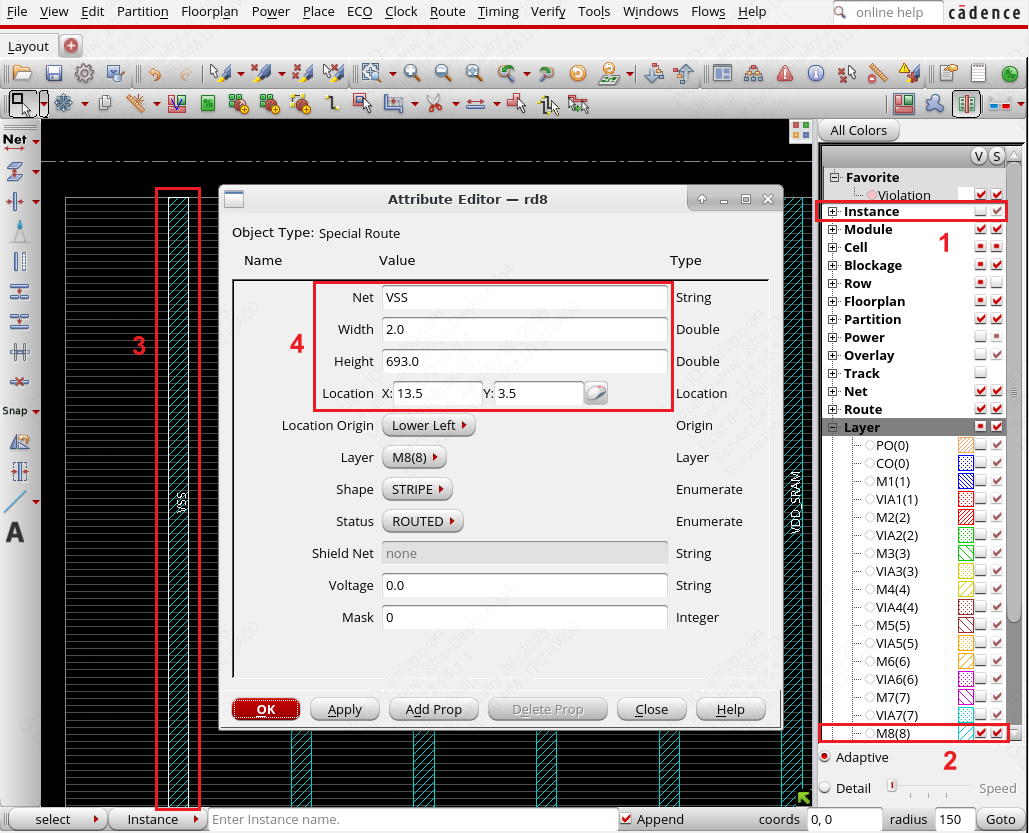Expand the Instance tree node
The width and height of the screenshot is (1029, 833).
coord(832,211)
